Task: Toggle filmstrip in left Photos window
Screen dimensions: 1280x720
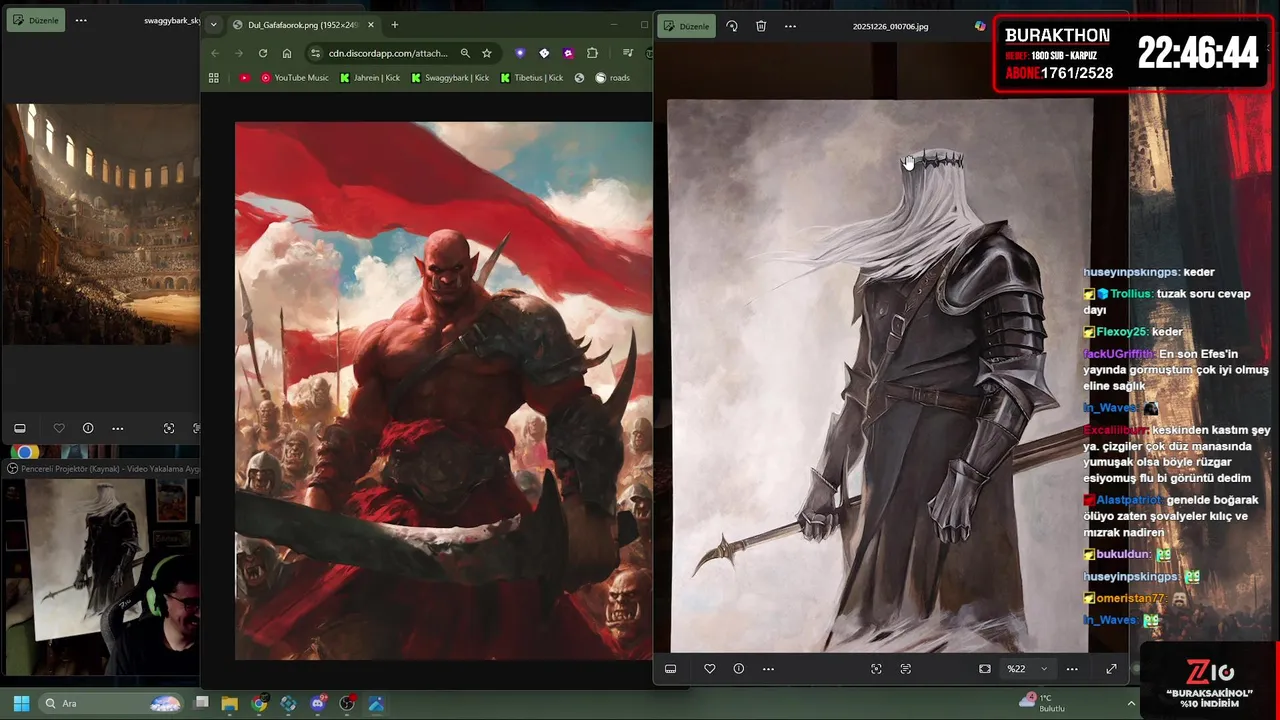Action: pyautogui.click(x=20, y=428)
